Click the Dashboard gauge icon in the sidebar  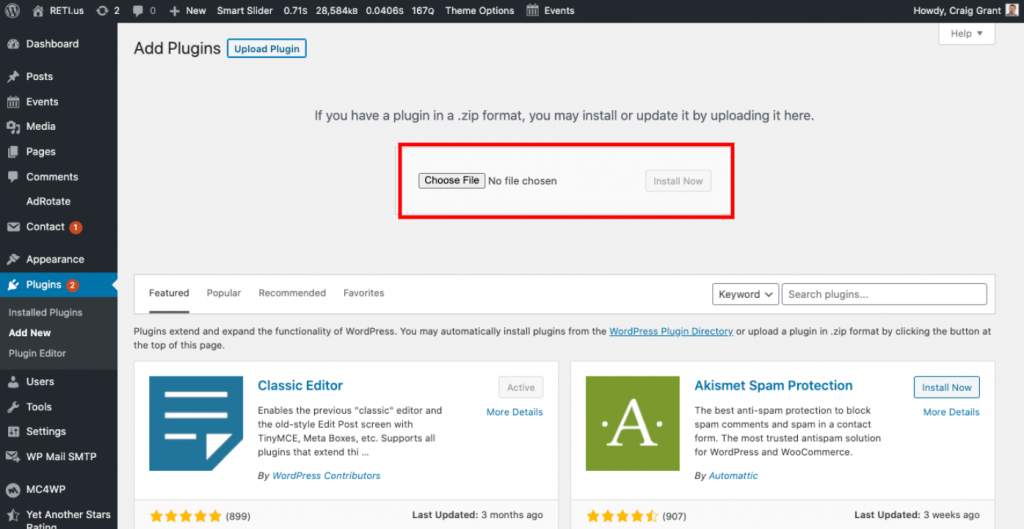click(13, 44)
